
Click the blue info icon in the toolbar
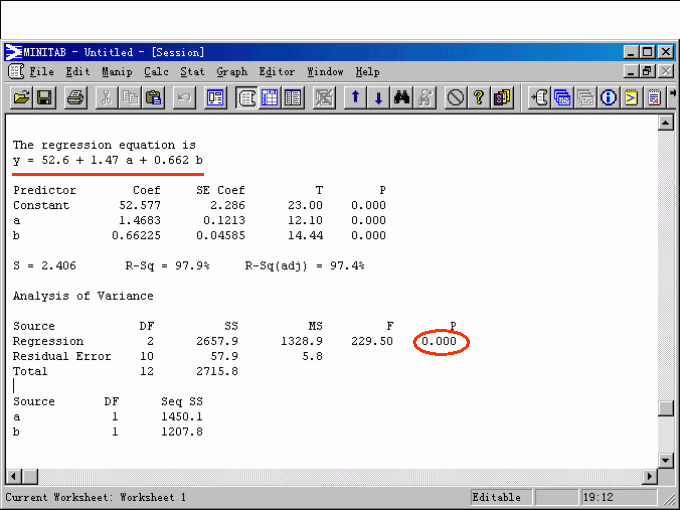(608, 98)
